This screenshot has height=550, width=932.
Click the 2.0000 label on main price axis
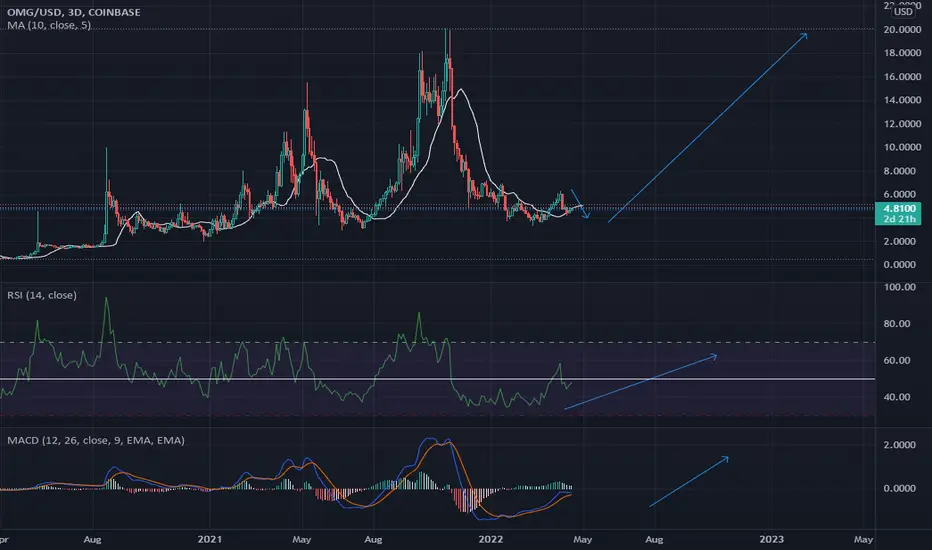(900, 241)
